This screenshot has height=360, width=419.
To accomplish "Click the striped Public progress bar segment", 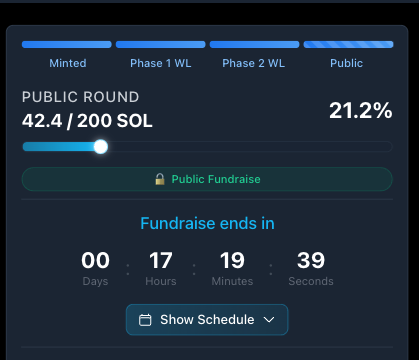I will point(348,44).
